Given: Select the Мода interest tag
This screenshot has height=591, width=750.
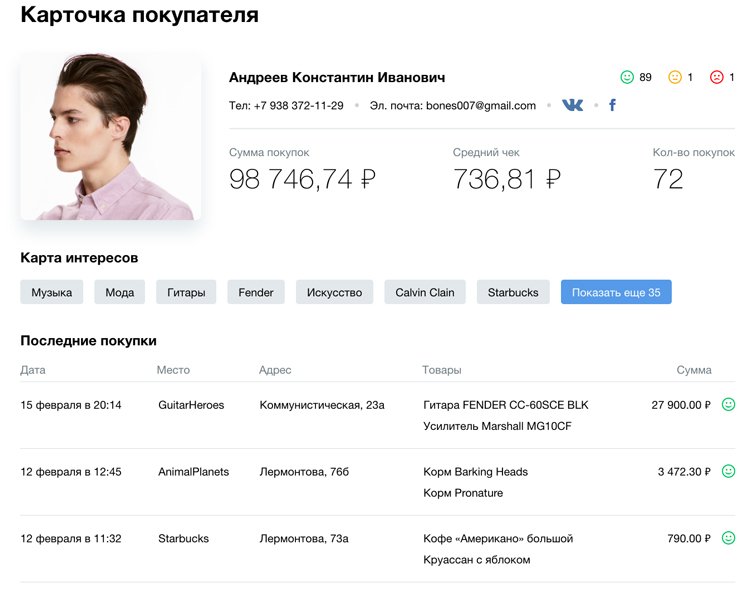Looking at the screenshot, I should coord(120,292).
